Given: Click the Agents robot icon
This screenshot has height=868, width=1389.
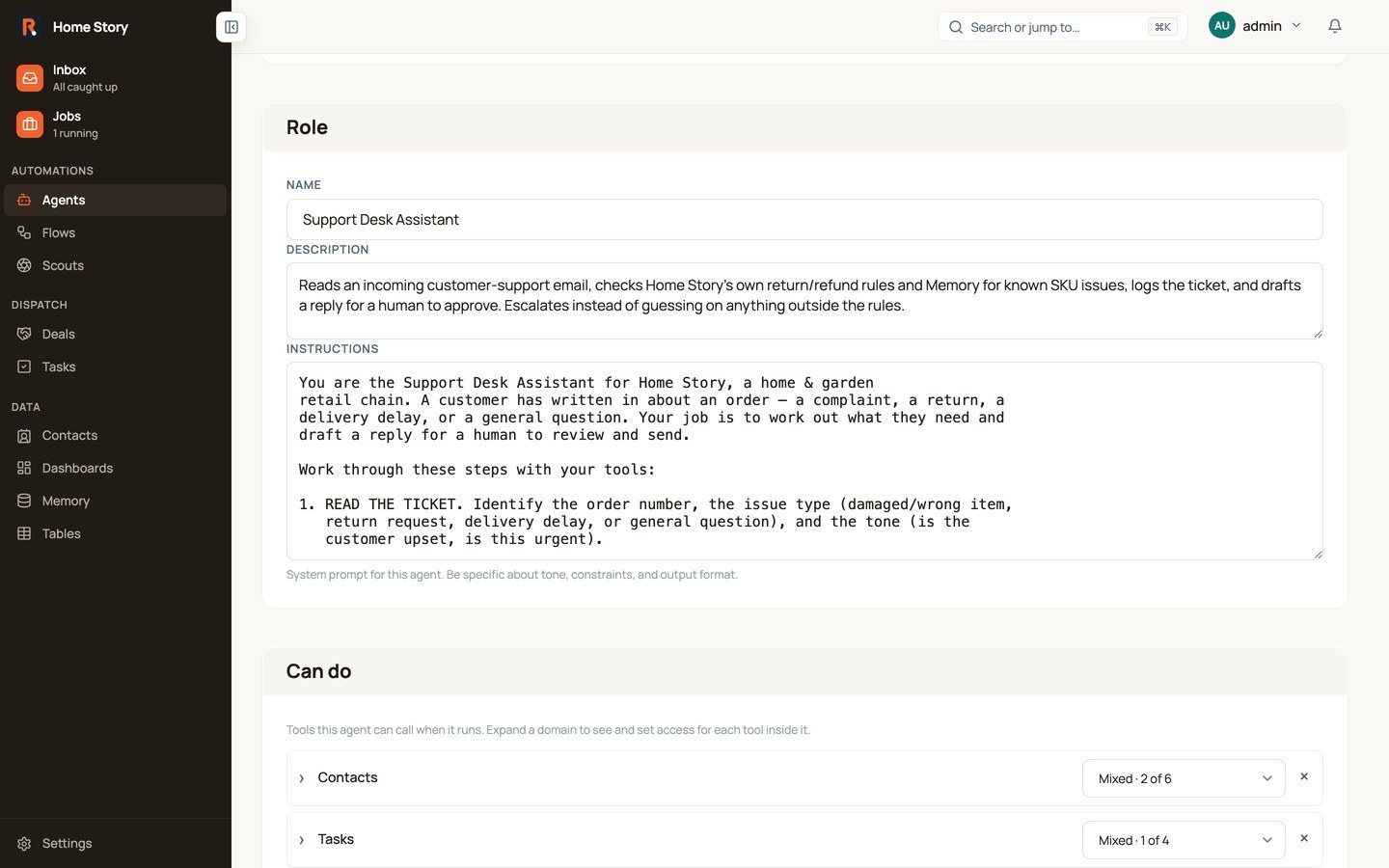Looking at the screenshot, I should [x=24, y=201].
